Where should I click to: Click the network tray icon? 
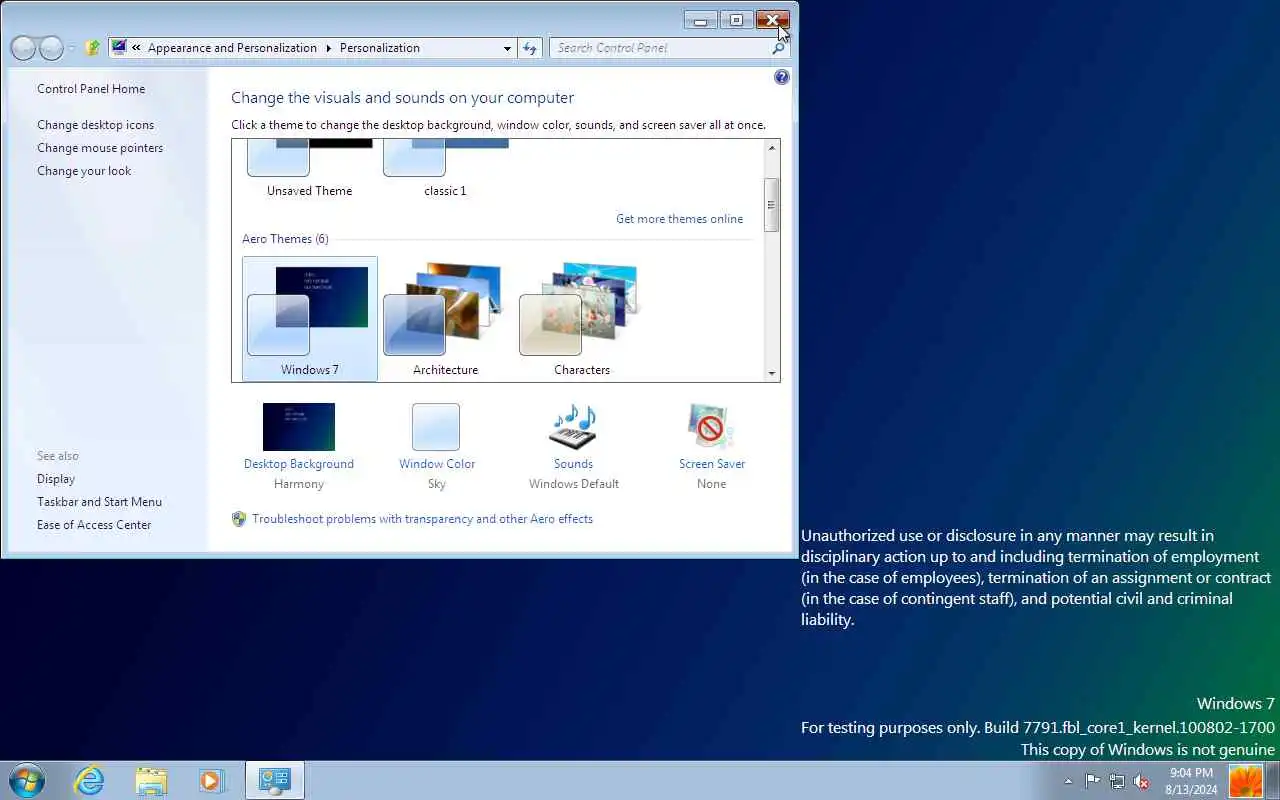point(1117,781)
